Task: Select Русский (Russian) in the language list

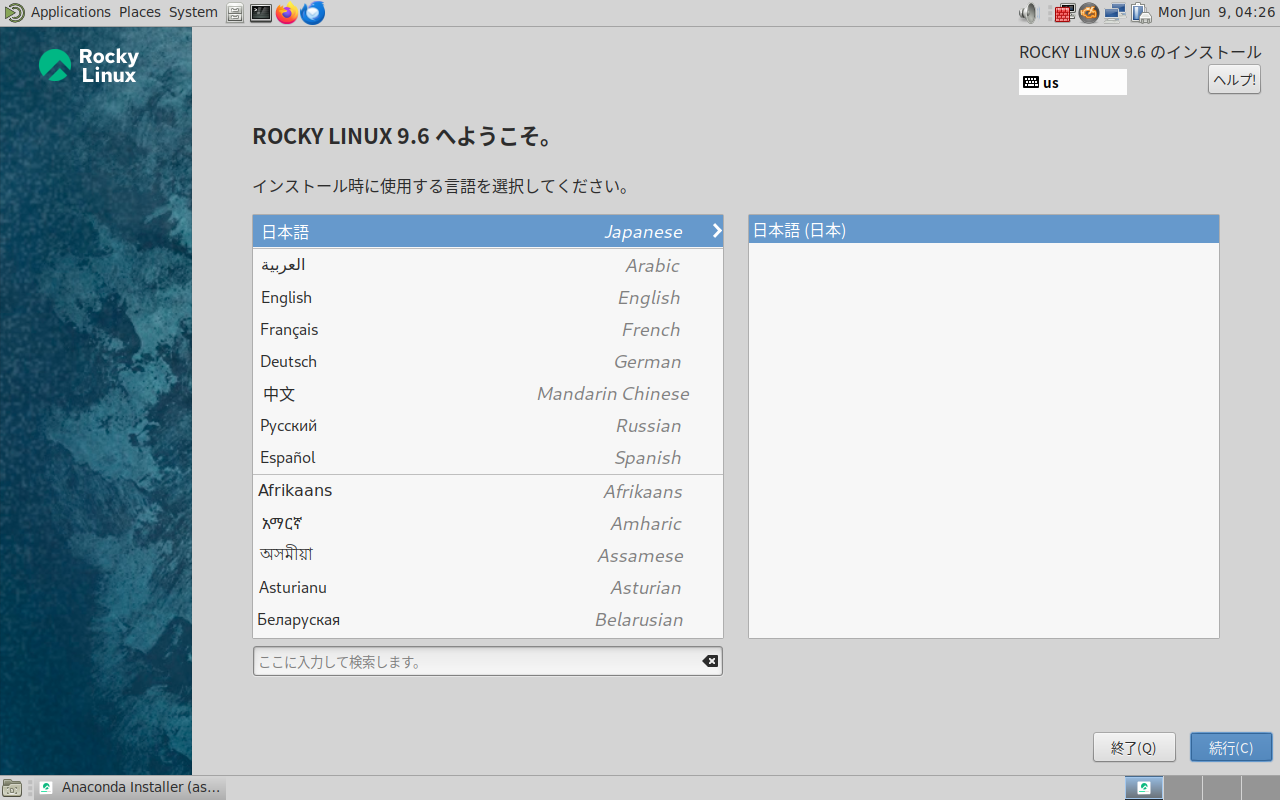Action: [488, 425]
